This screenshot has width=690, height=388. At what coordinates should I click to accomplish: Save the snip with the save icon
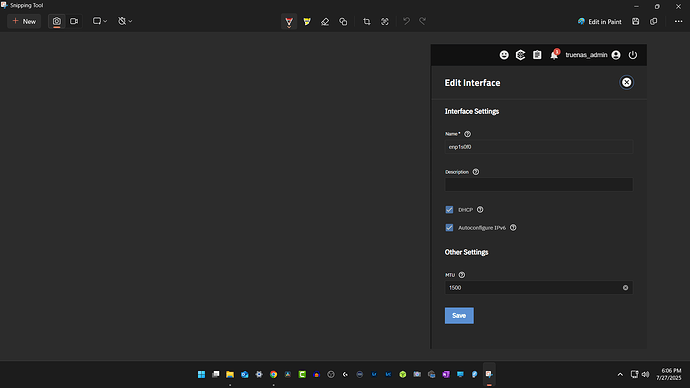coord(635,22)
